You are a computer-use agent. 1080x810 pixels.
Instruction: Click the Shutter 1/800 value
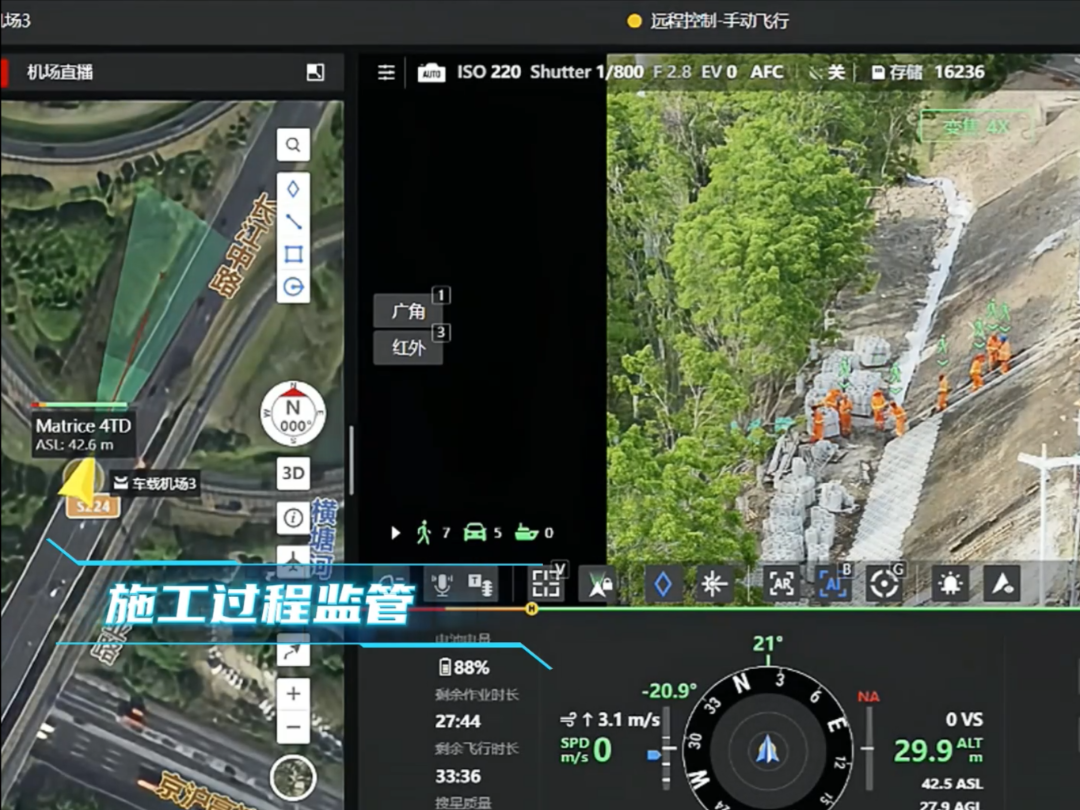coord(587,72)
